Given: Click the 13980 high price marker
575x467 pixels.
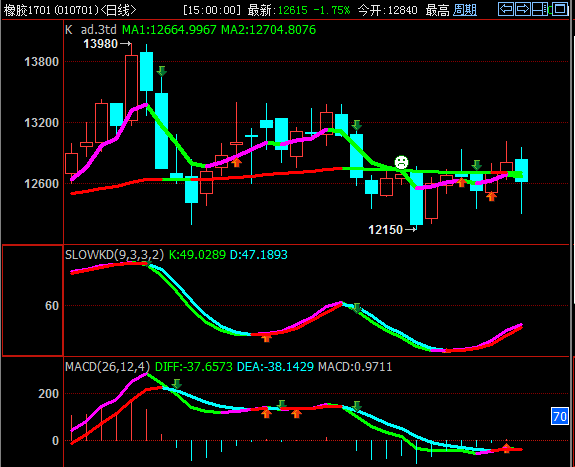Looking at the screenshot, I should [x=107, y=44].
